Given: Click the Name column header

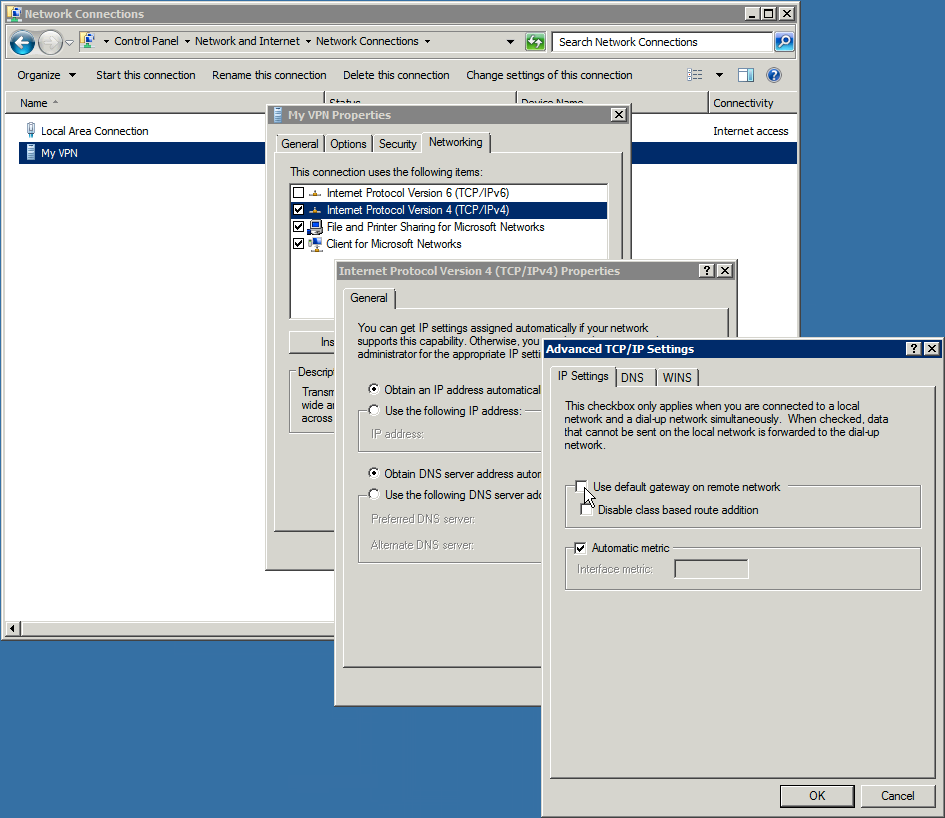Looking at the screenshot, I should click(x=165, y=102).
